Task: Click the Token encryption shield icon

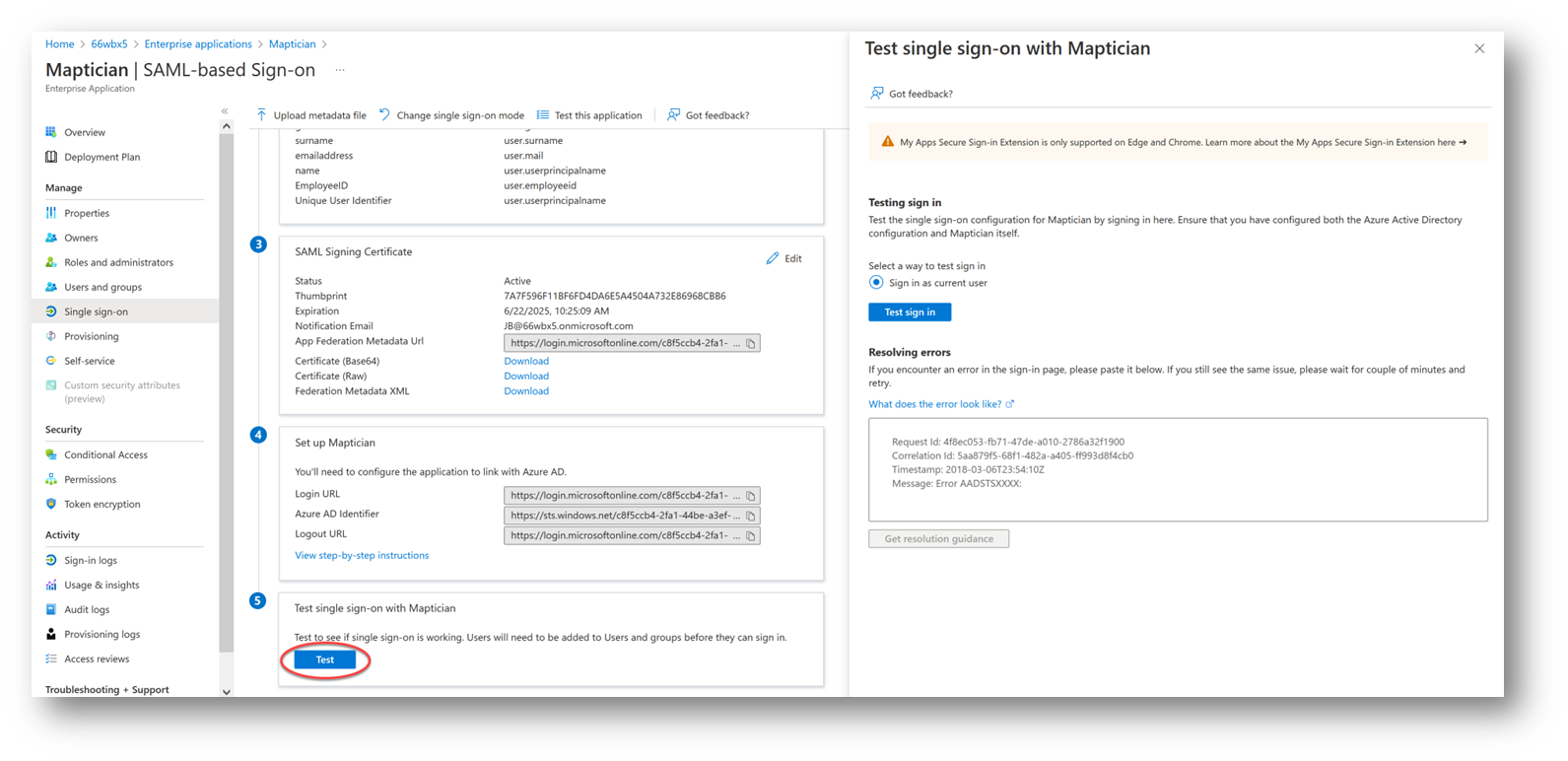Action: coord(51,504)
